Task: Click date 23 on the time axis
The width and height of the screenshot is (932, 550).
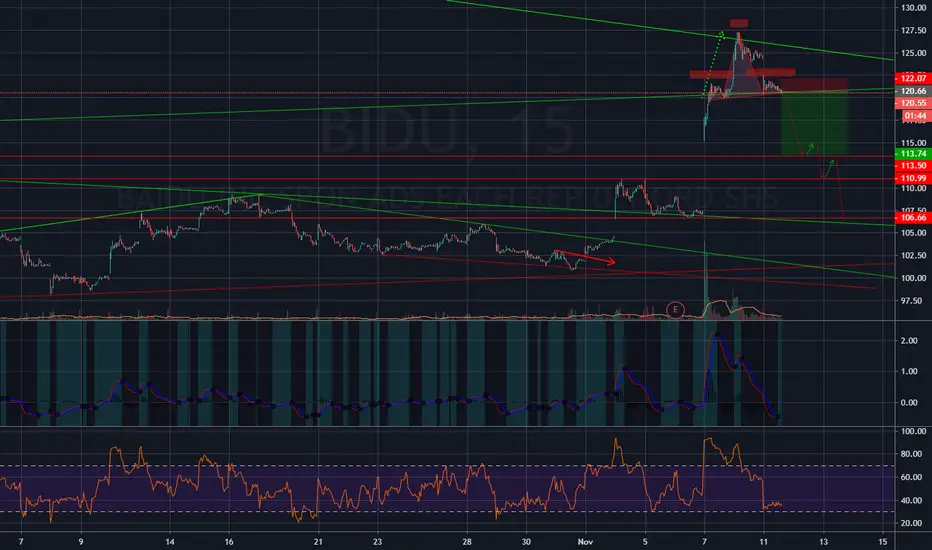Action: [x=377, y=542]
